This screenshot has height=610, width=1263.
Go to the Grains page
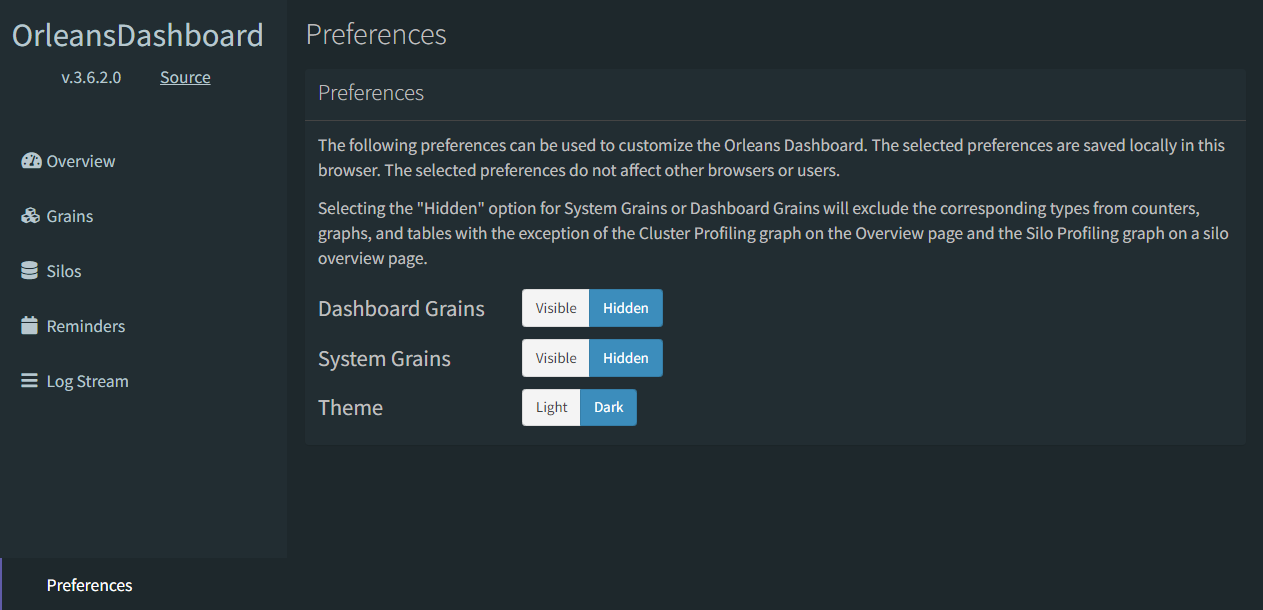[x=143, y=216]
